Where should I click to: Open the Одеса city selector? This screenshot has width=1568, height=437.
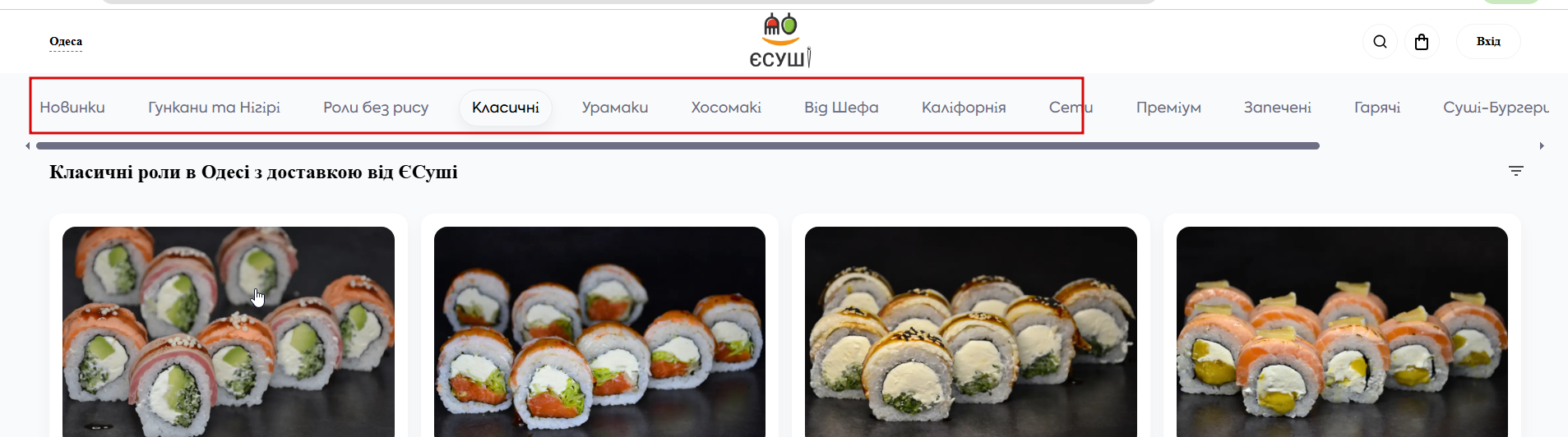tap(66, 42)
